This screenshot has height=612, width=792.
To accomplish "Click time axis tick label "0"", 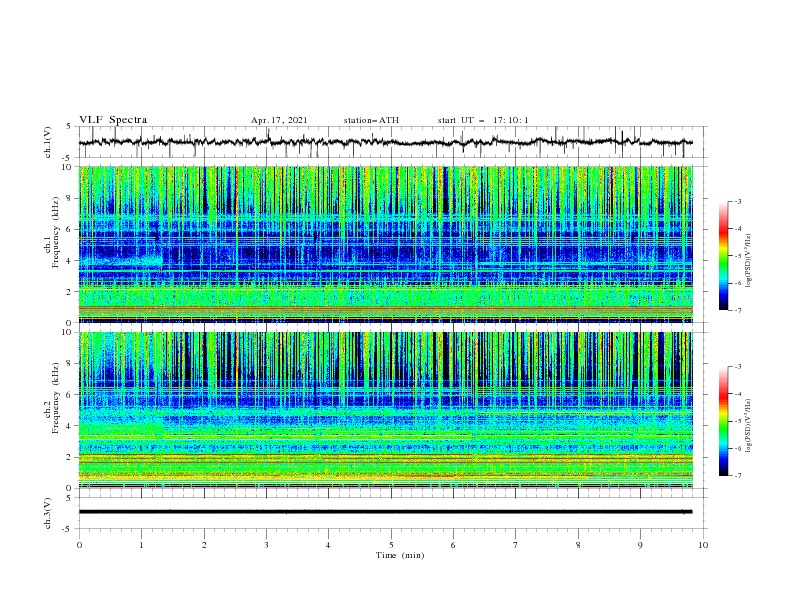I will (79, 545).
